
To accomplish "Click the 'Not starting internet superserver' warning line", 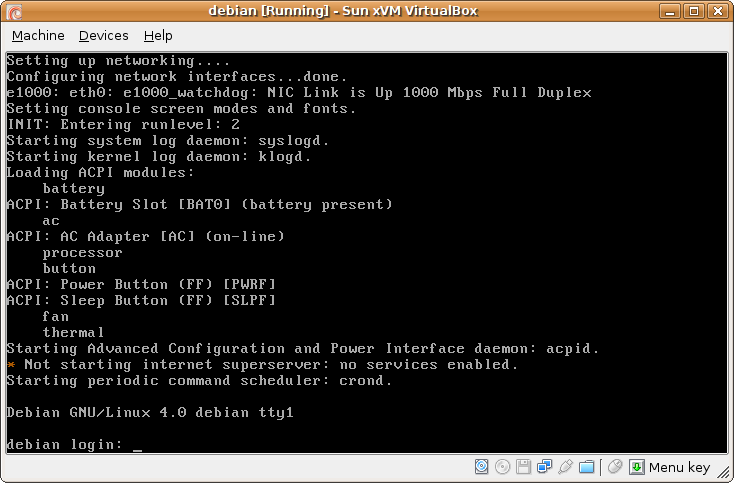I will click(263, 365).
